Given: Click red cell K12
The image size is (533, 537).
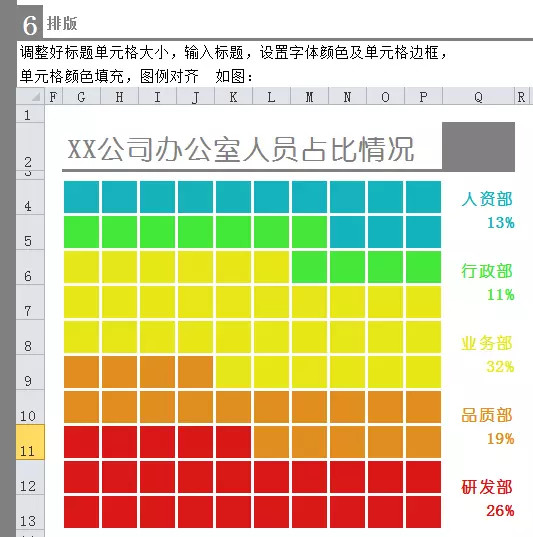Looking at the screenshot, I should click(x=233, y=477).
